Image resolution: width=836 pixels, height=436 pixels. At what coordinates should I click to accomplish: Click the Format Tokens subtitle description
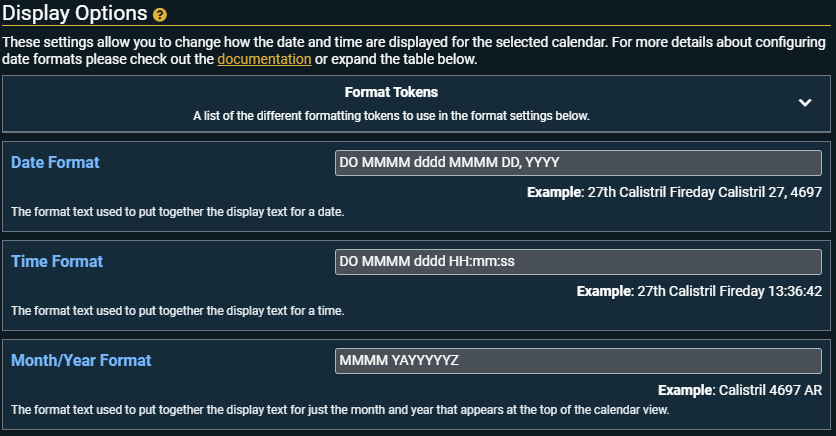pyautogui.click(x=391, y=116)
